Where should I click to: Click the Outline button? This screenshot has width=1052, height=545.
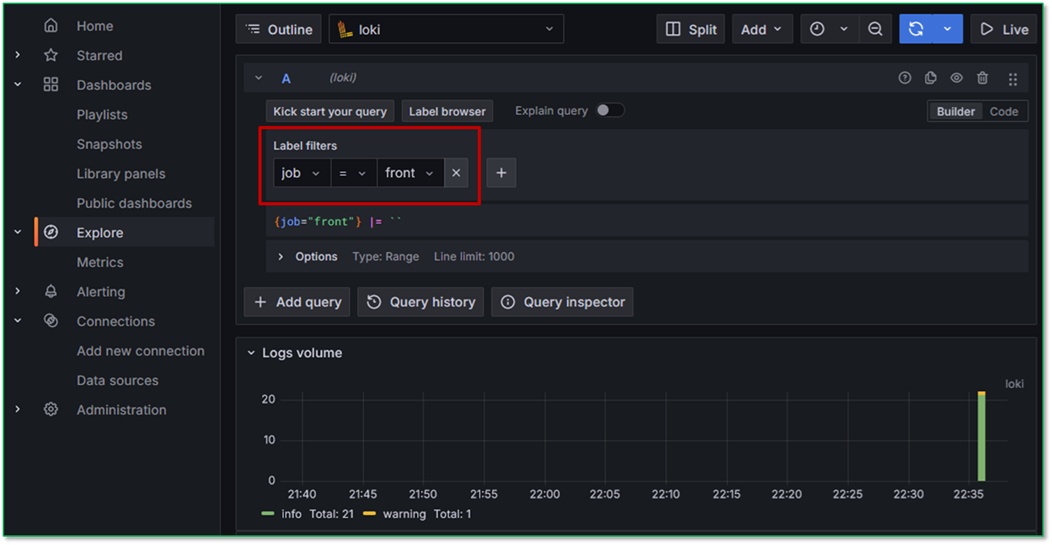click(x=278, y=30)
